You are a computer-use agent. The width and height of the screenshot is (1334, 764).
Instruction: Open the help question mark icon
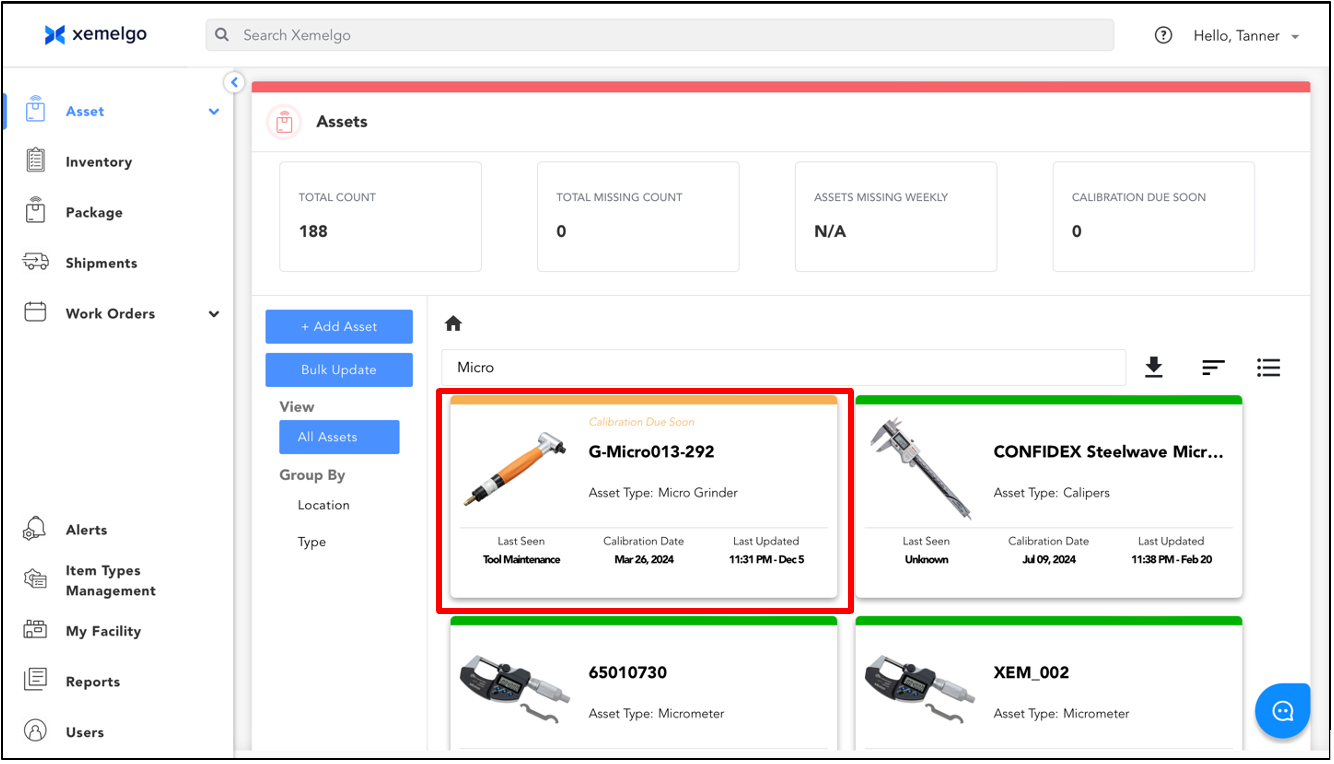click(x=1163, y=35)
